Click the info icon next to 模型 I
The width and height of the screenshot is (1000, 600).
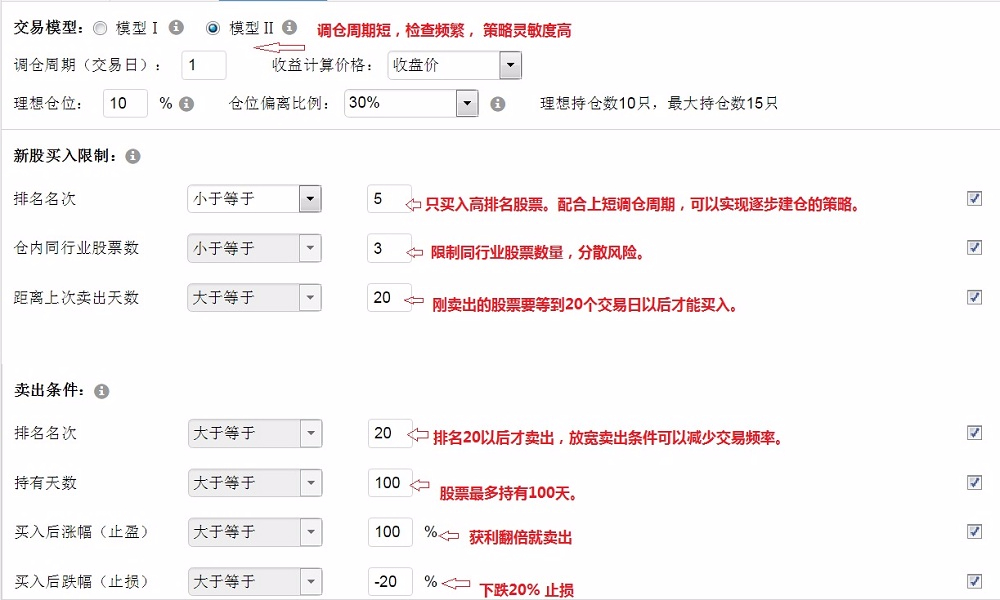click(176, 28)
